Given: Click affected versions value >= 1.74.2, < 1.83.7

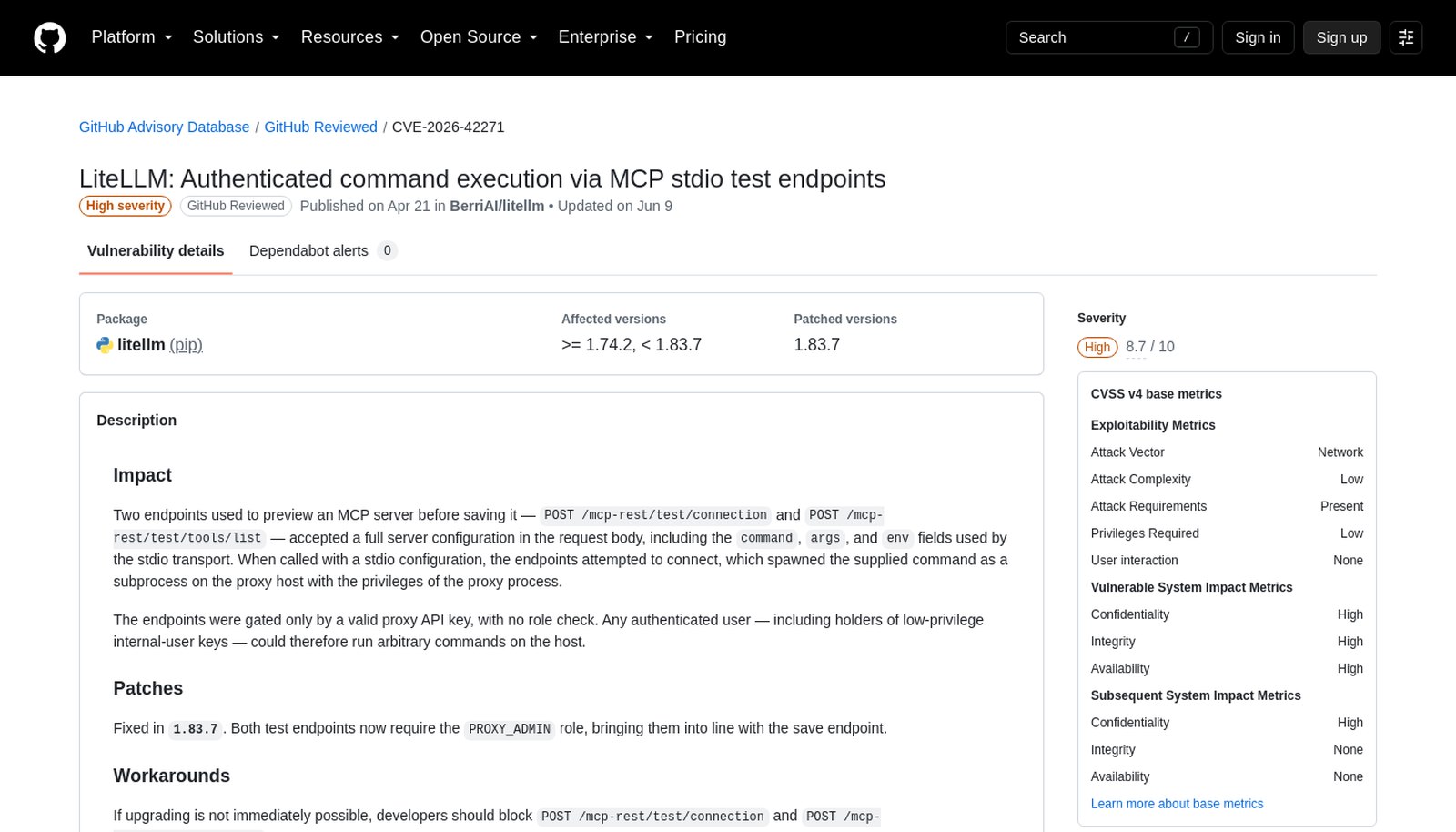Looking at the screenshot, I should click(x=632, y=345).
